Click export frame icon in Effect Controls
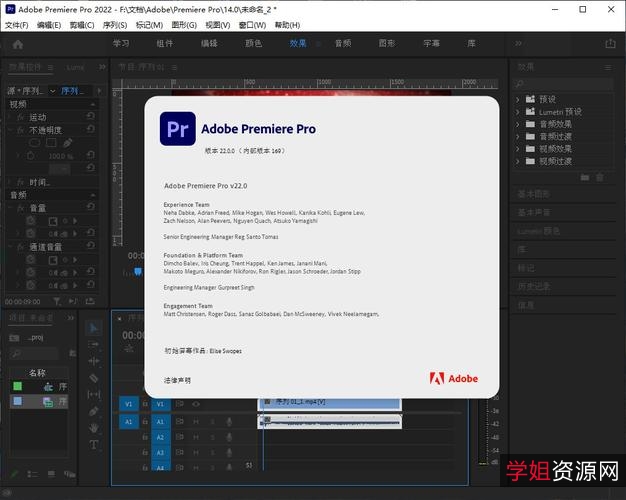Image resolution: width=626 pixels, height=500 pixels. [90, 301]
